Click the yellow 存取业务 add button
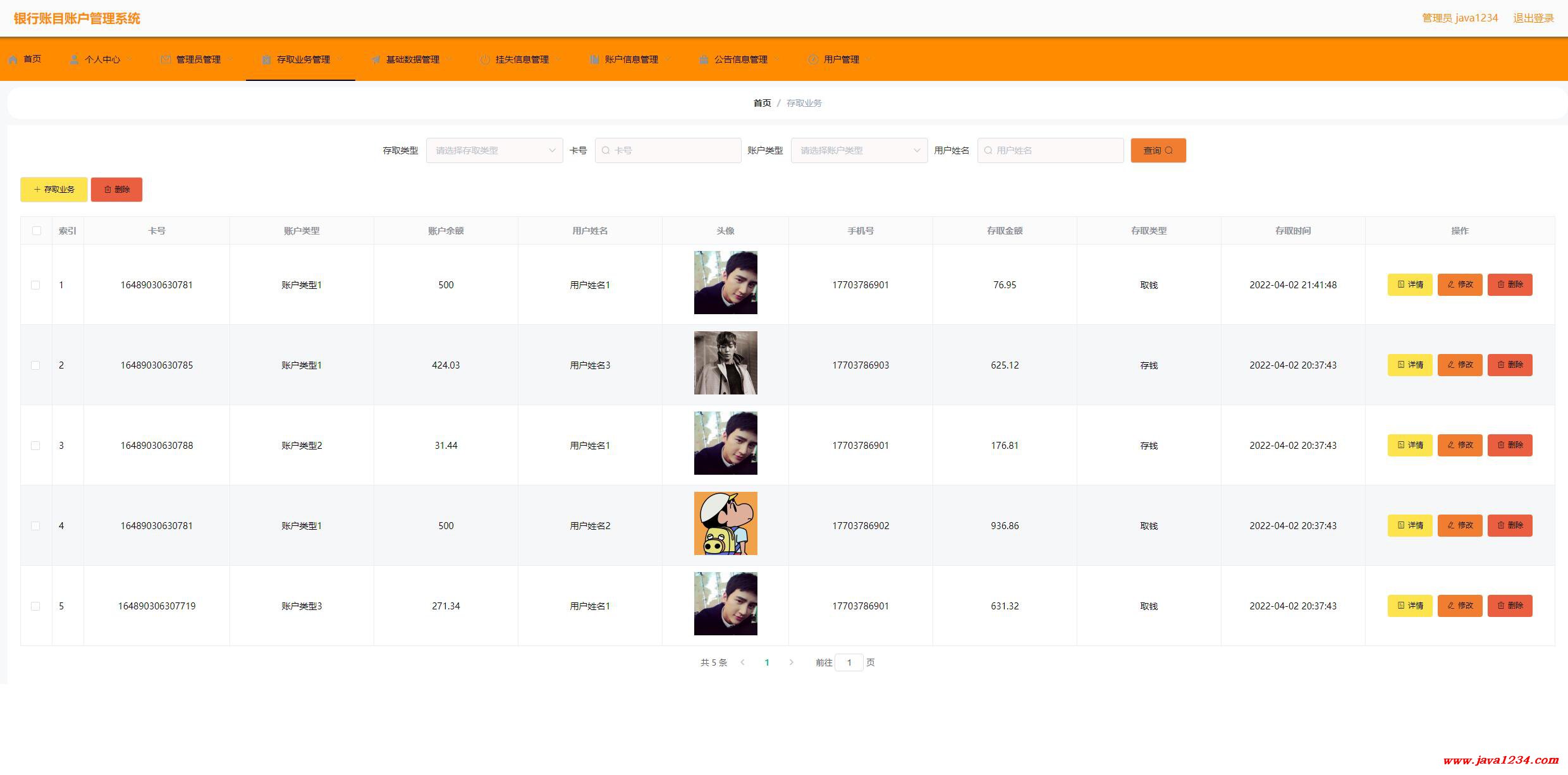 (54, 190)
